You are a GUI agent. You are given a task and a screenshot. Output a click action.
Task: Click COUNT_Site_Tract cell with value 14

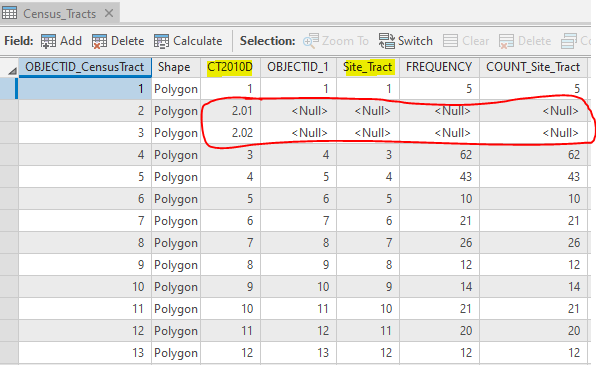533,287
